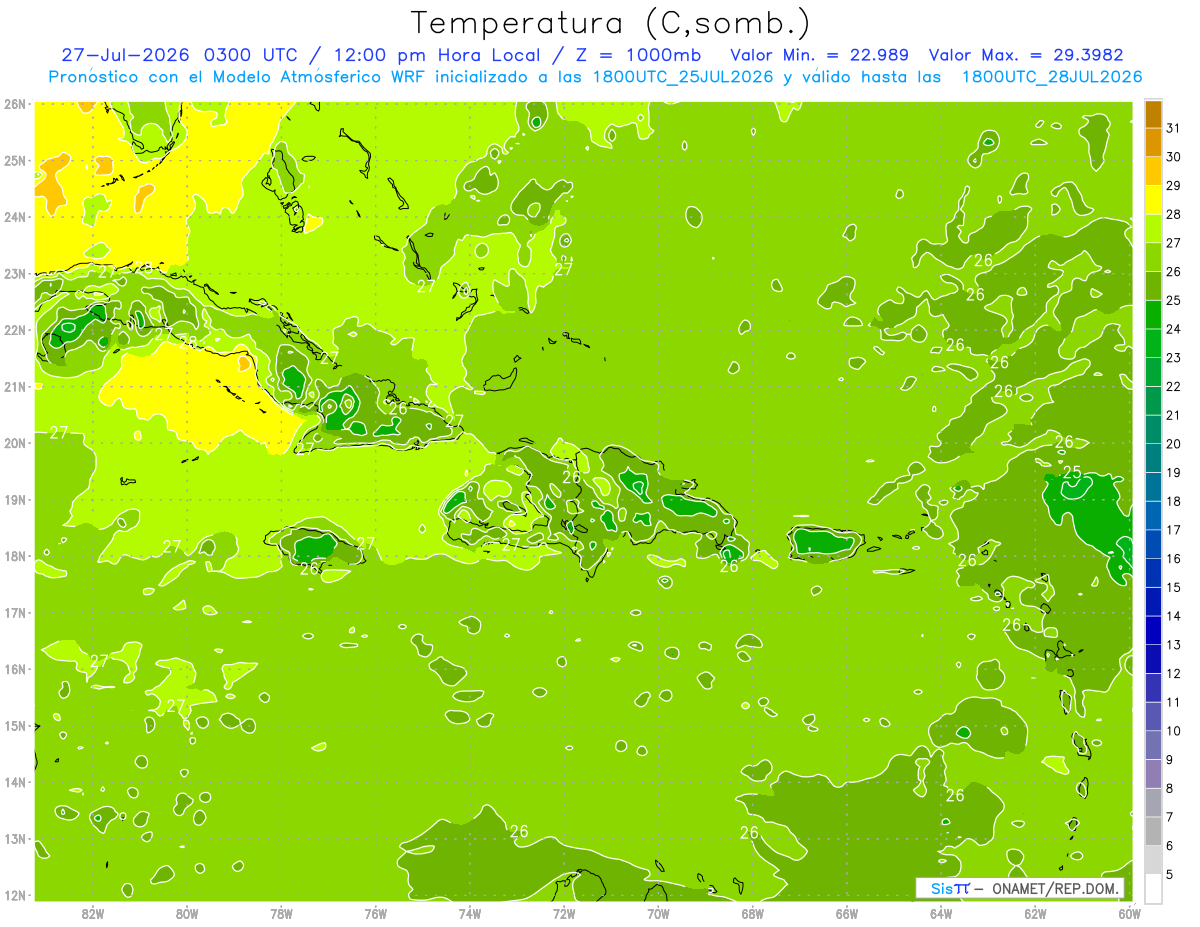Click the '24N' latitude axis label
1200x927 pixels.
coord(15,217)
